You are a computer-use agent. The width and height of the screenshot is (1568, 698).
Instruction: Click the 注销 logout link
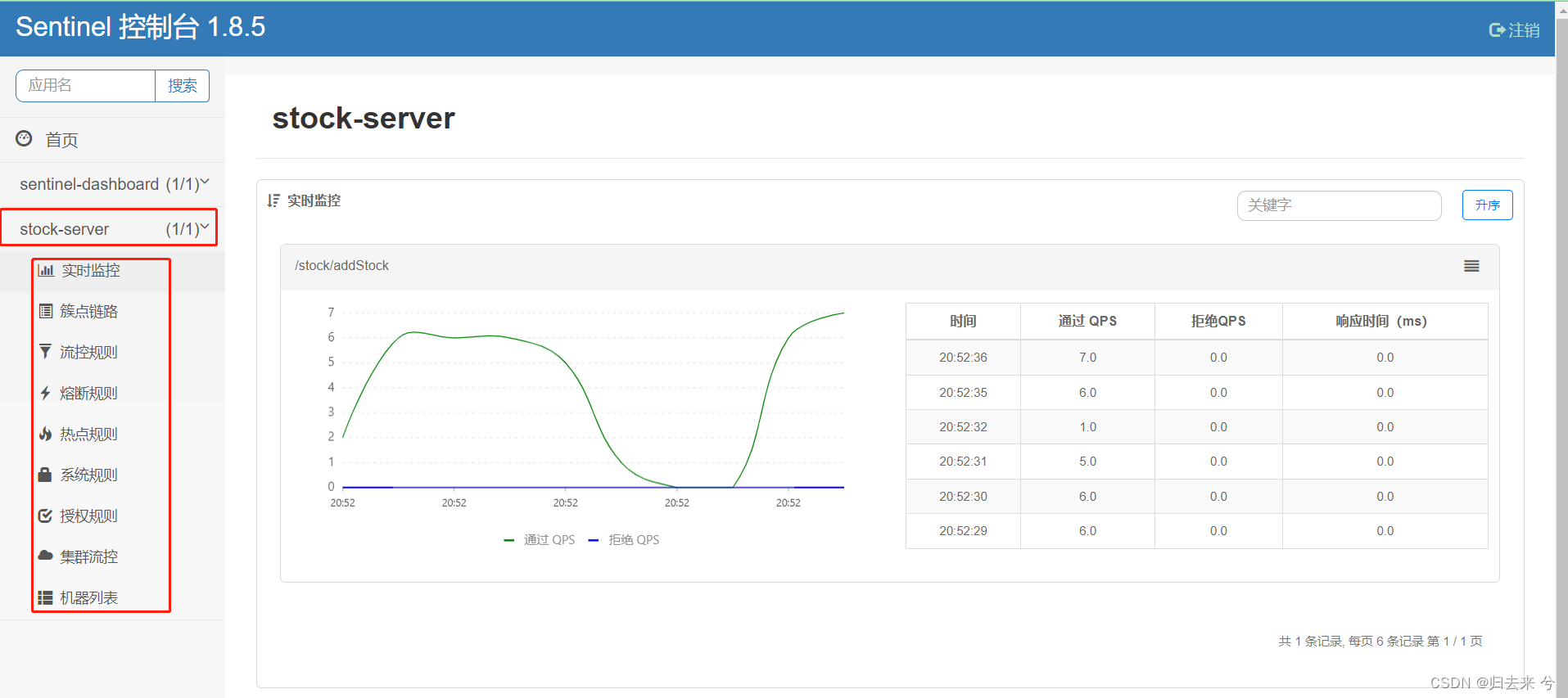(1514, 30)
